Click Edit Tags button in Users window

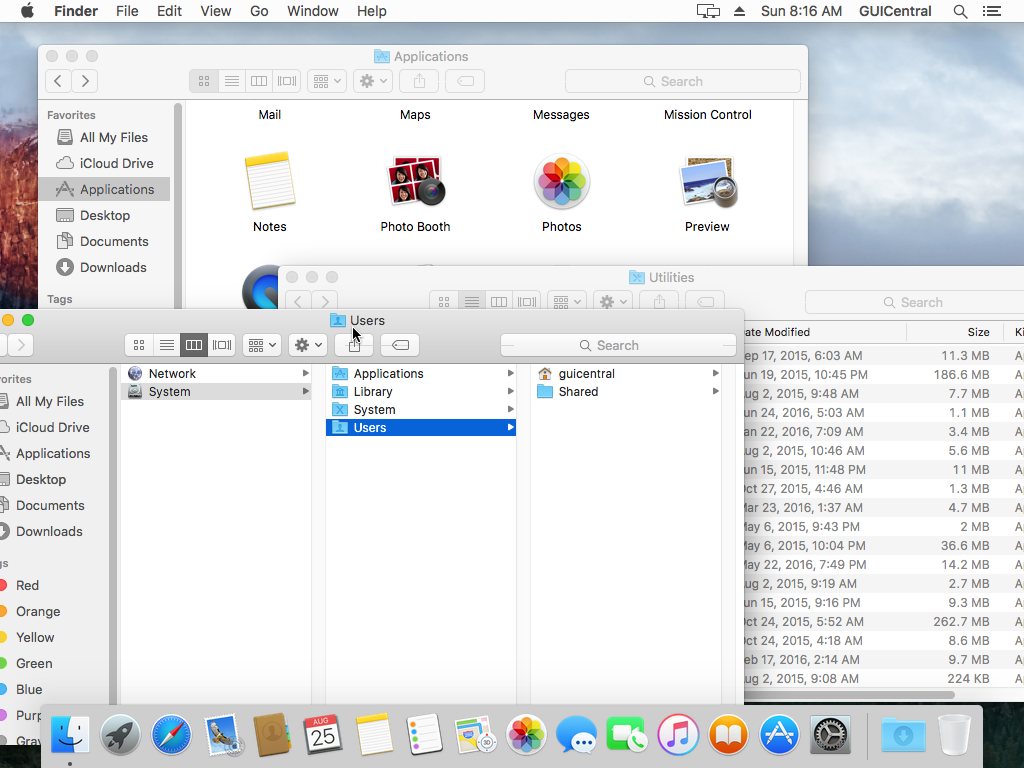pyautogui.click(x=400, y=345)
